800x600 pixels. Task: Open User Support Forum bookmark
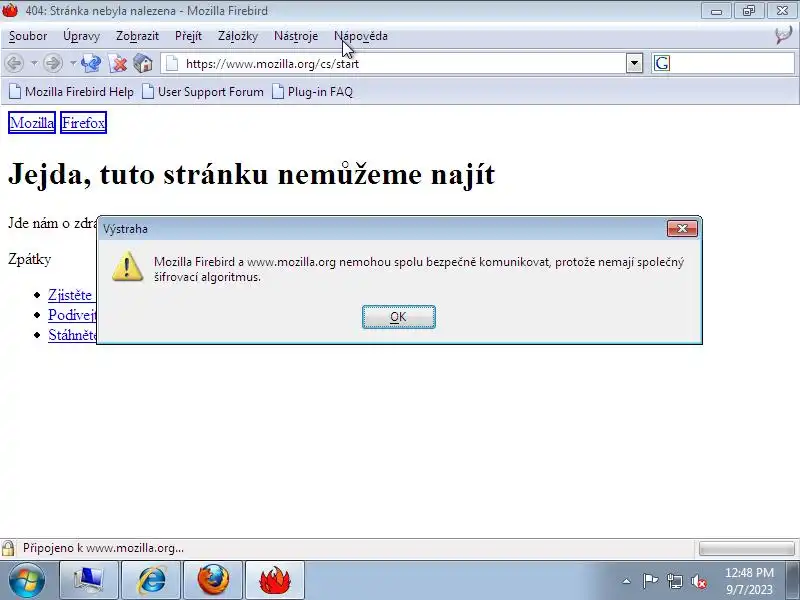pos(203,92)
